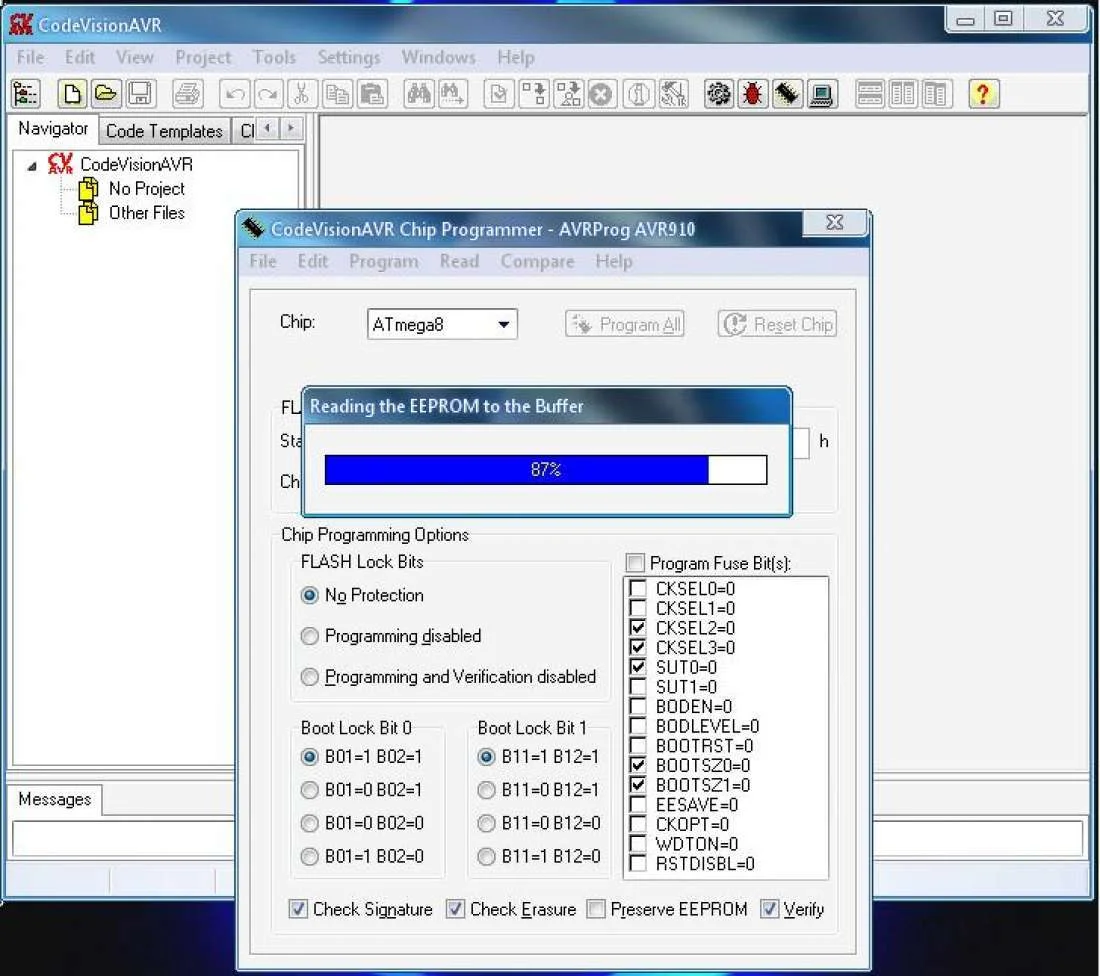Open the main Tools menu

[274, 58]
